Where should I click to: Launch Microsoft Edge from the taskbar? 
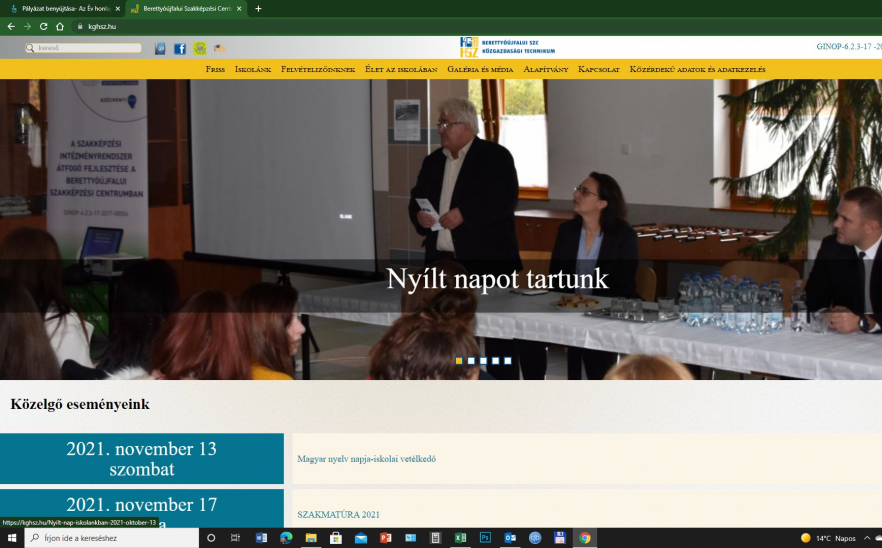point(286,538)
